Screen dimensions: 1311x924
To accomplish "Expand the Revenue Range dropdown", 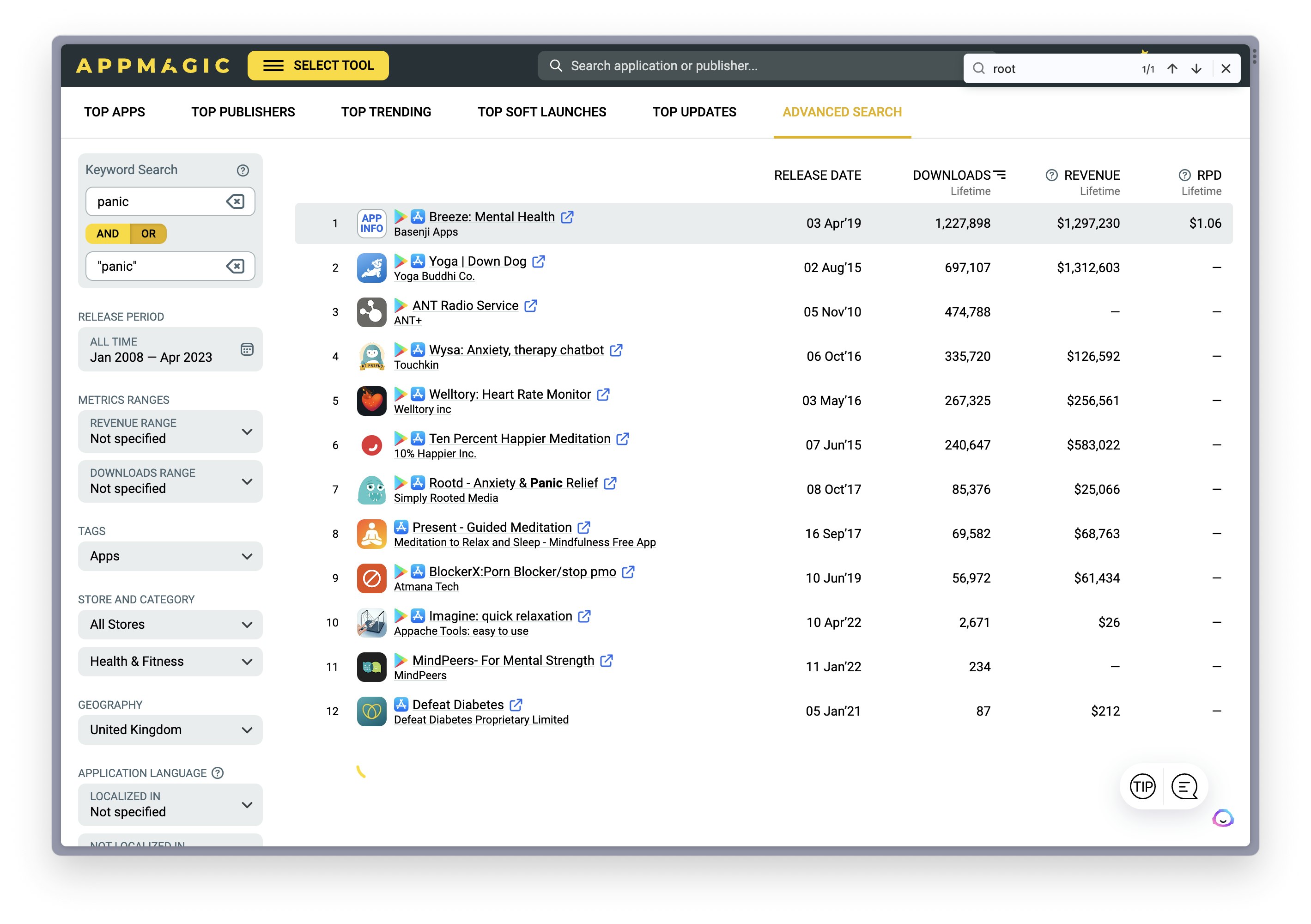I will click(170, 432).
